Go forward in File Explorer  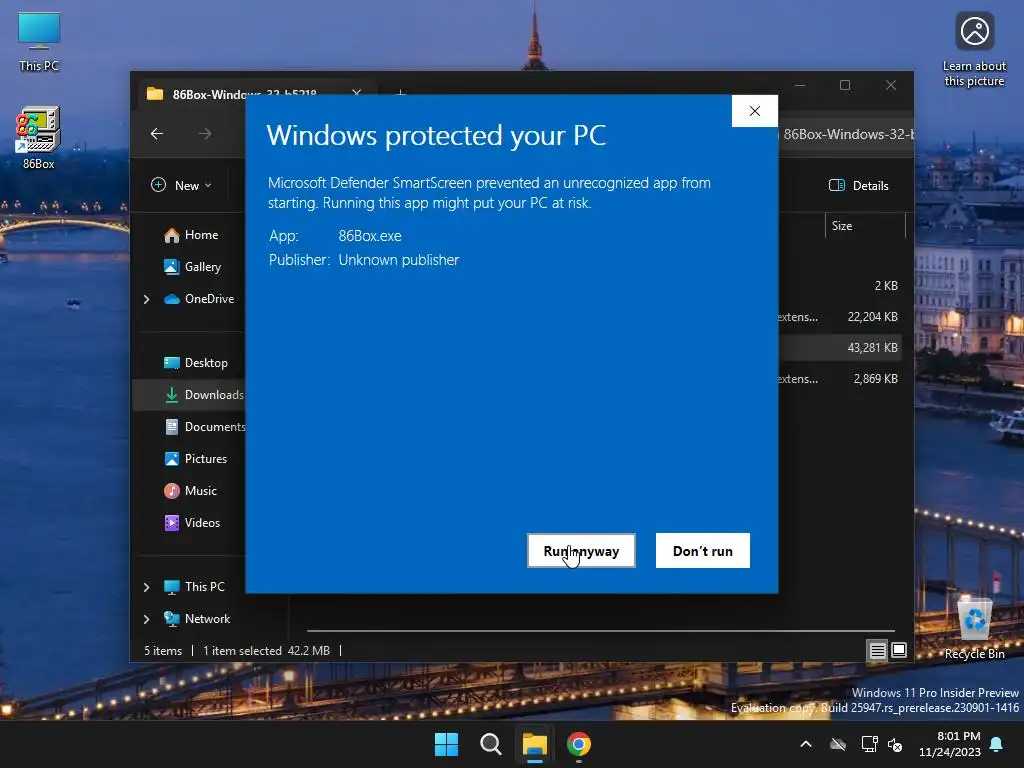click(x=205, y=134)
